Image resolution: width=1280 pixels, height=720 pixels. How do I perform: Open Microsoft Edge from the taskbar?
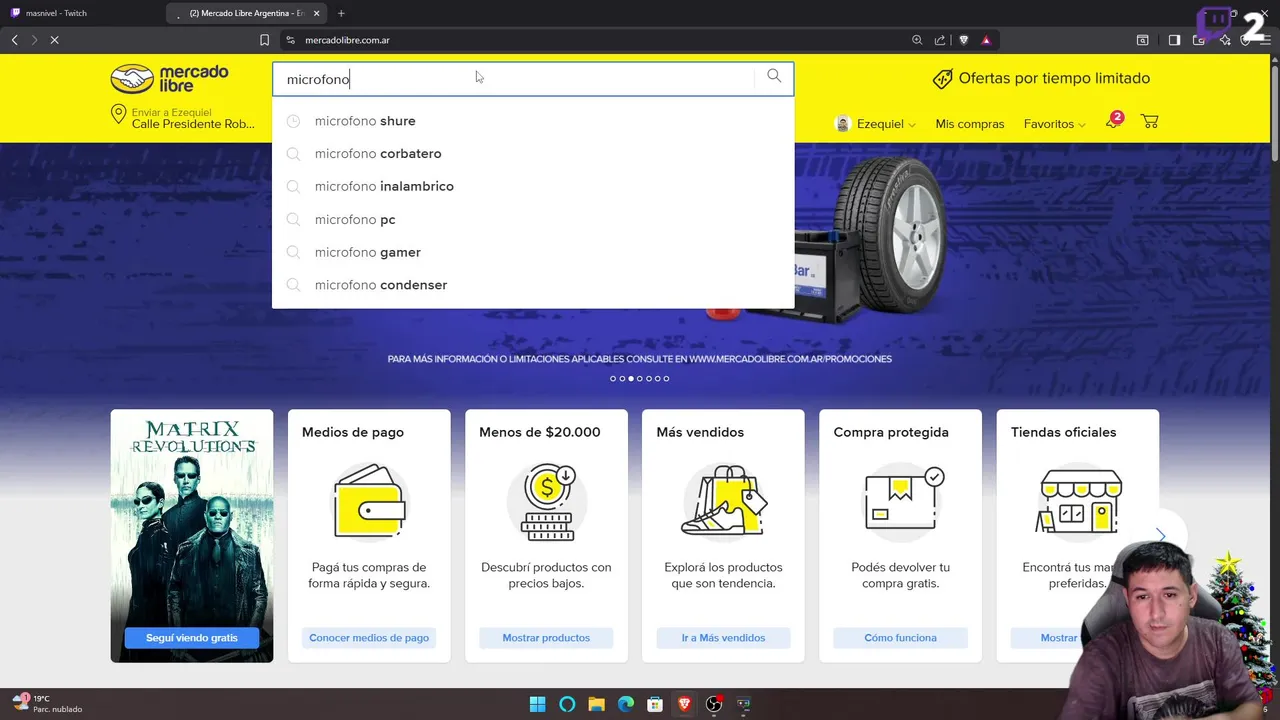pyautogui.click(x=626, y=704)
